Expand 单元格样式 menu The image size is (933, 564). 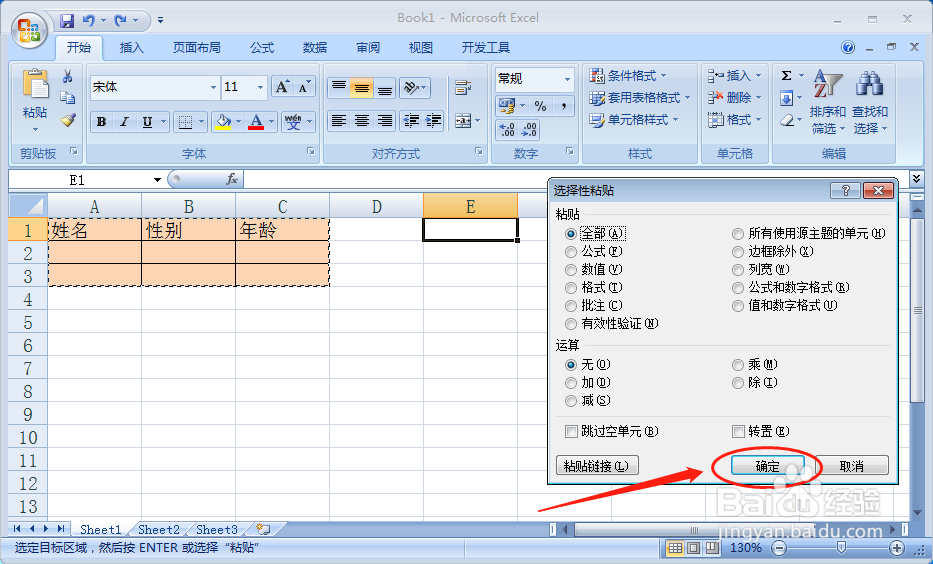(x=634, y=120)
